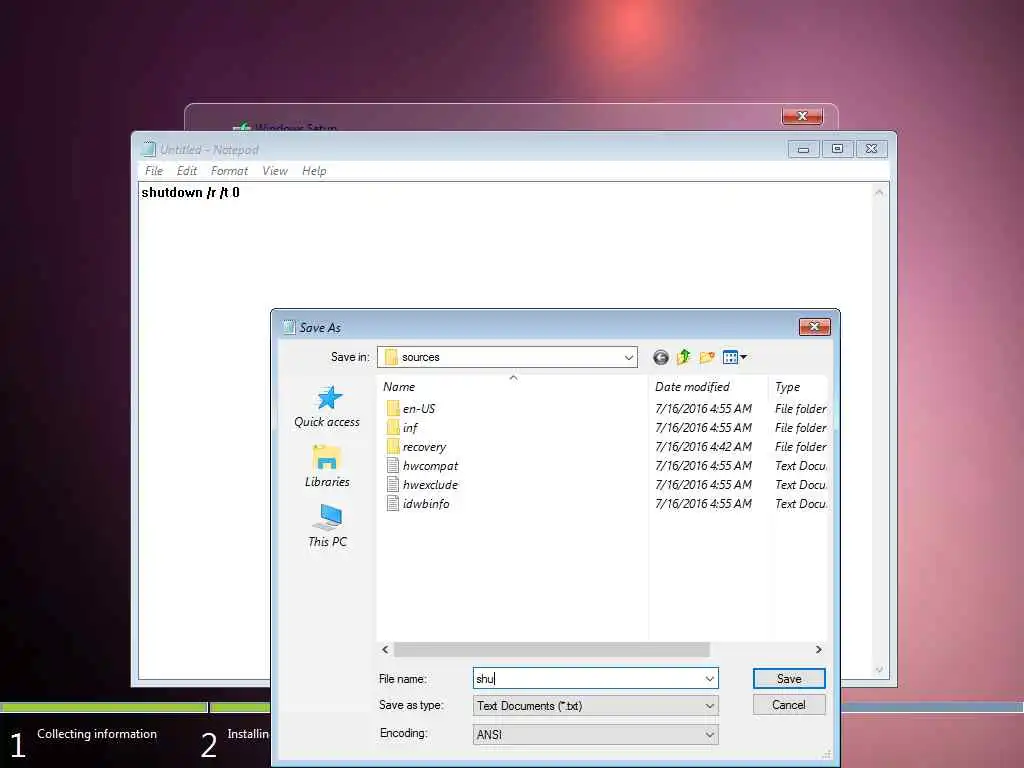Viewport: 1024px width, 768px height.
Task: Close the Notepad window
Action: 871,149
